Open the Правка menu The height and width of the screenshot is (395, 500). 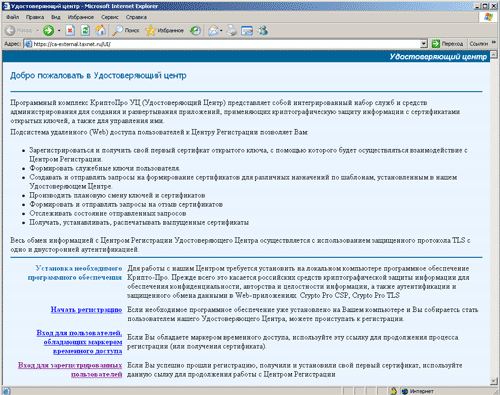pos(35,17)
